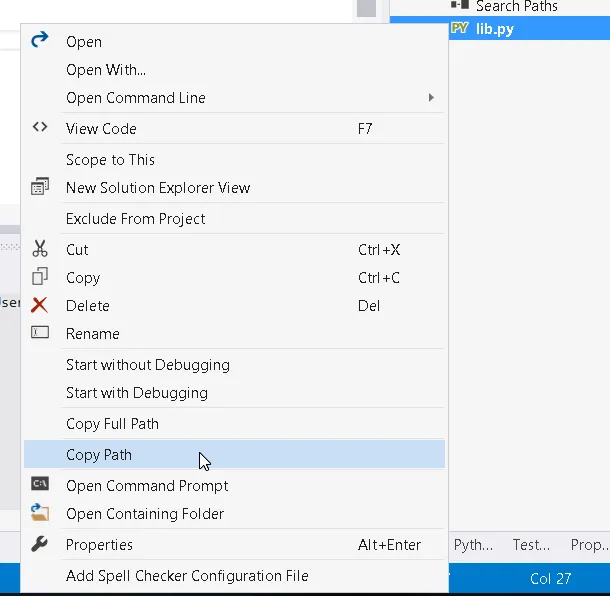
Task: Expand the Open Command Line submenu arrow
Action: 431,98
